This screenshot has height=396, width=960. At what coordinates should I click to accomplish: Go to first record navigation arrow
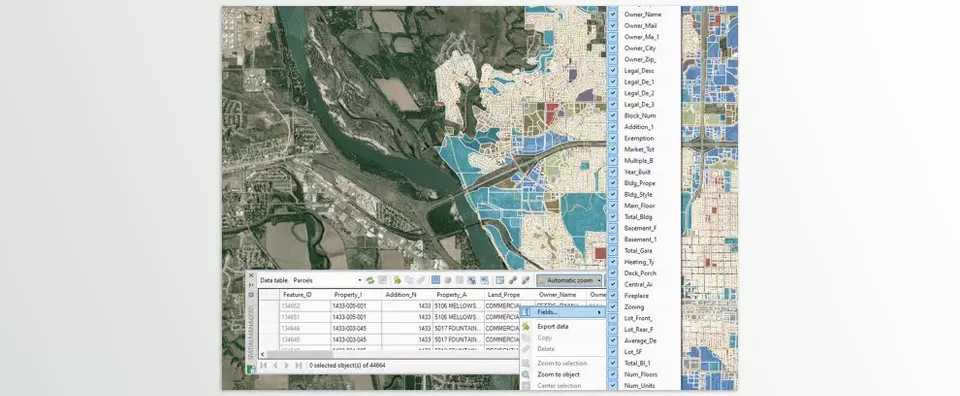click(264, 365)
